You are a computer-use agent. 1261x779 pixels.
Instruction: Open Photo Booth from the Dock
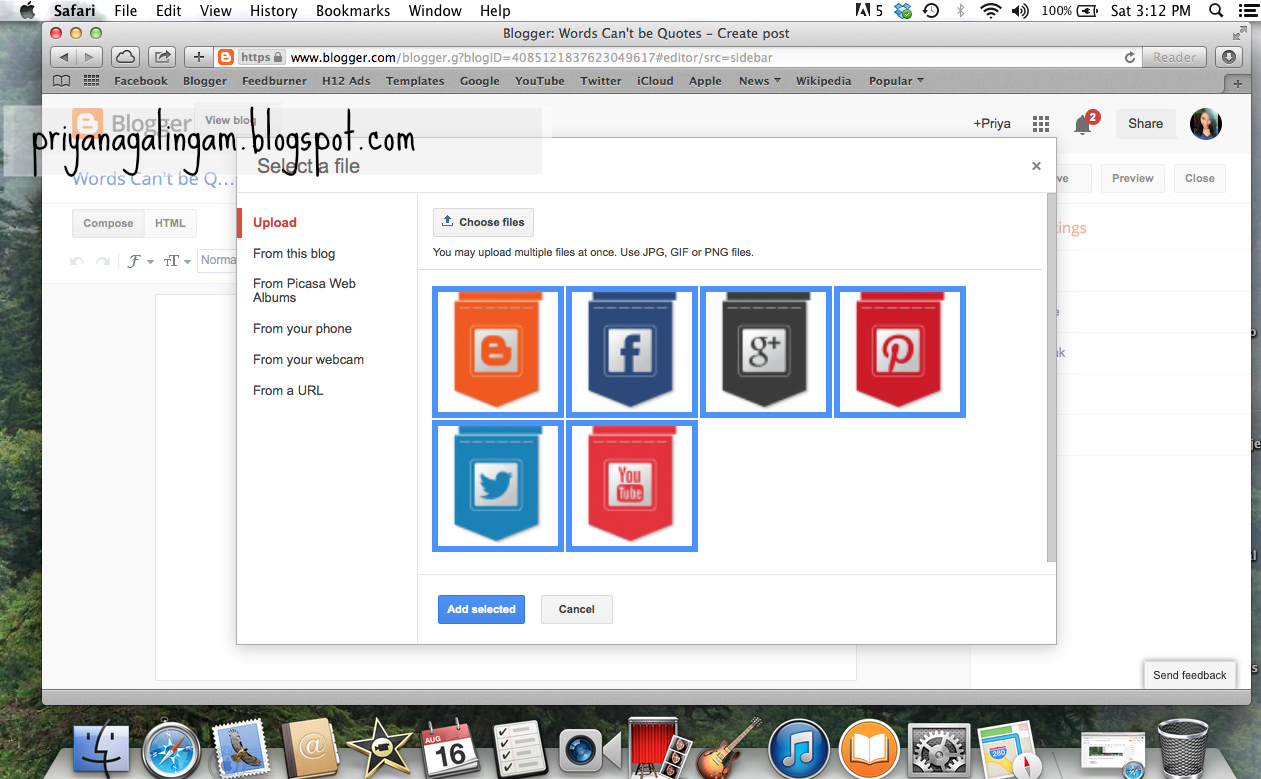pyautogui.click(x=661, y=750)
